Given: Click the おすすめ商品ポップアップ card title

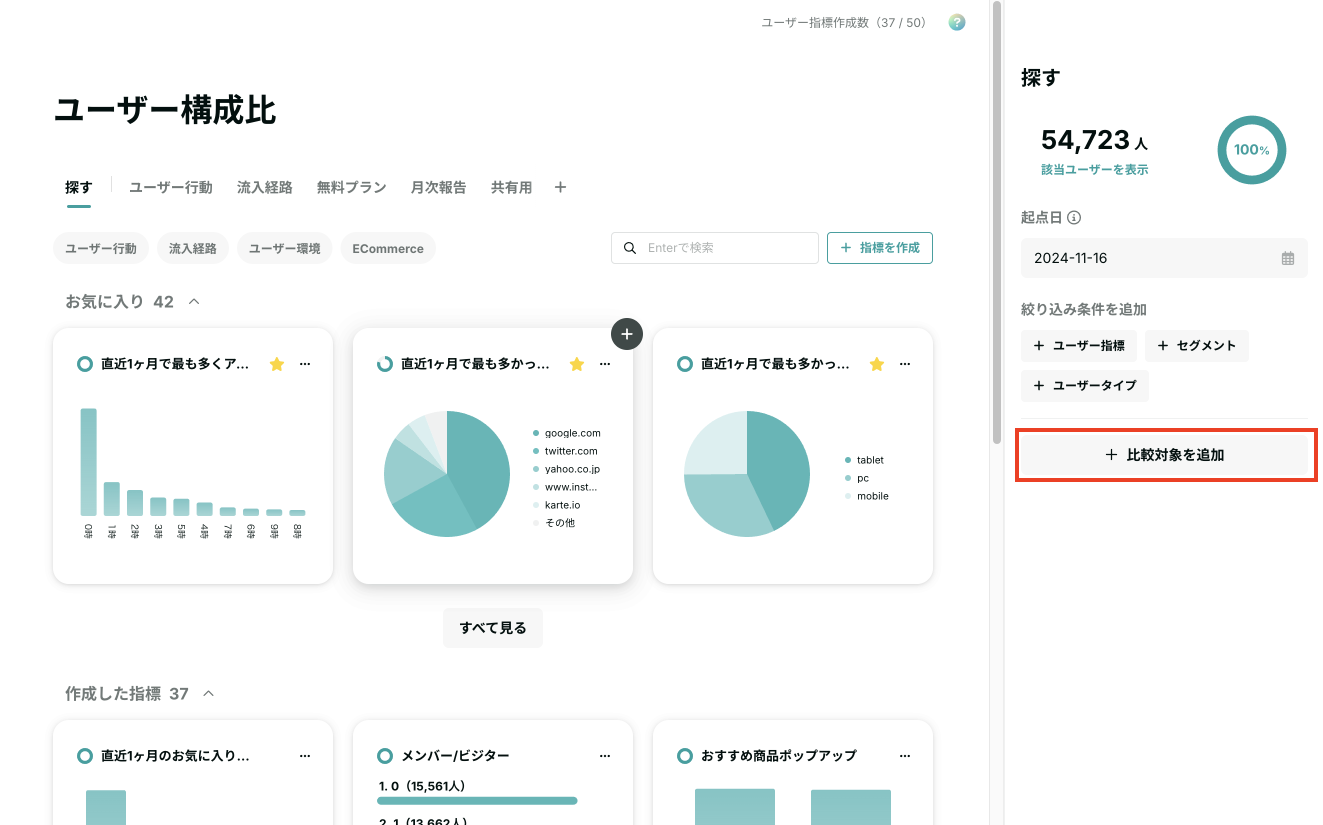Looking at the screenshot, I should click(779, 756).
